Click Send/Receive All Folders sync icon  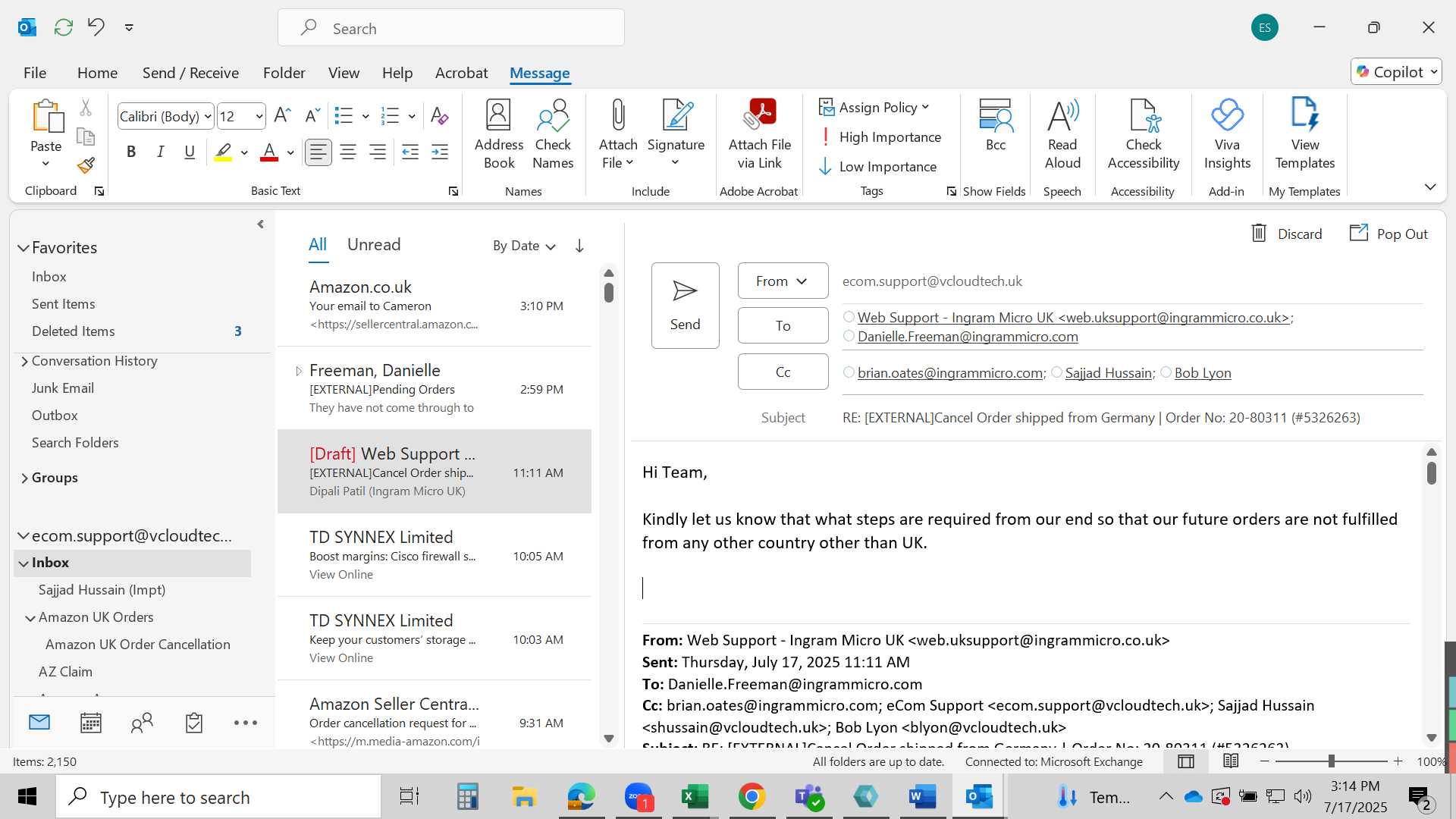point(63,27)
